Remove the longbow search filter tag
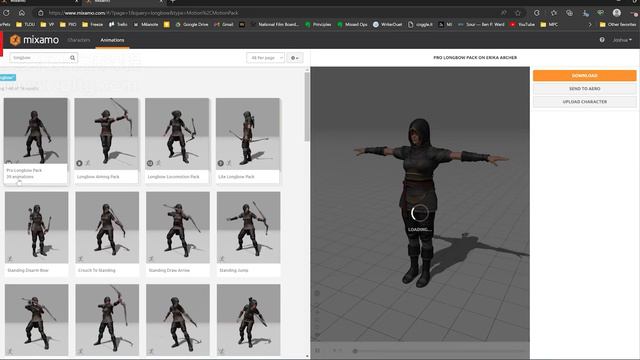 click(8, 78)
